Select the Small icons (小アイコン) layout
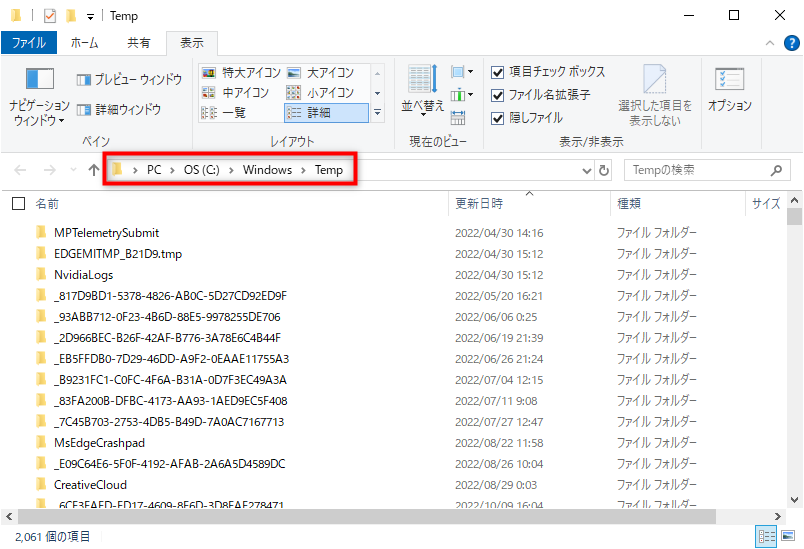This screenshot has width=804, height=549. [320, 93]
